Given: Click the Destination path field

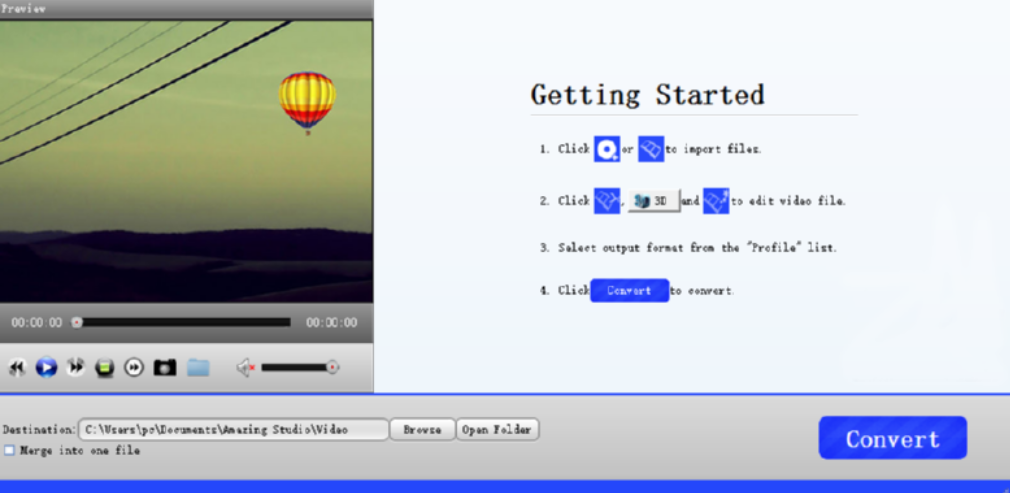Looking at the screenshot, I should tap(234, 429).
